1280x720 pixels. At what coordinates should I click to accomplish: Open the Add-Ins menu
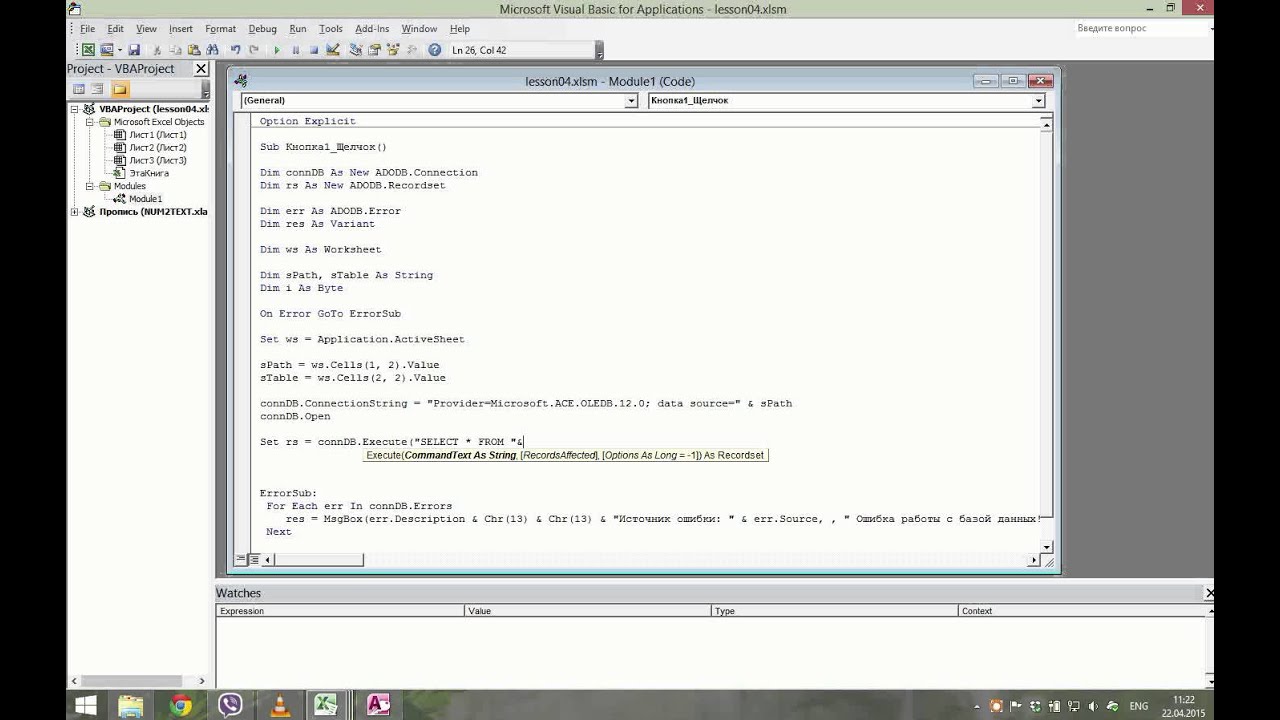click(x=372, y=29)
